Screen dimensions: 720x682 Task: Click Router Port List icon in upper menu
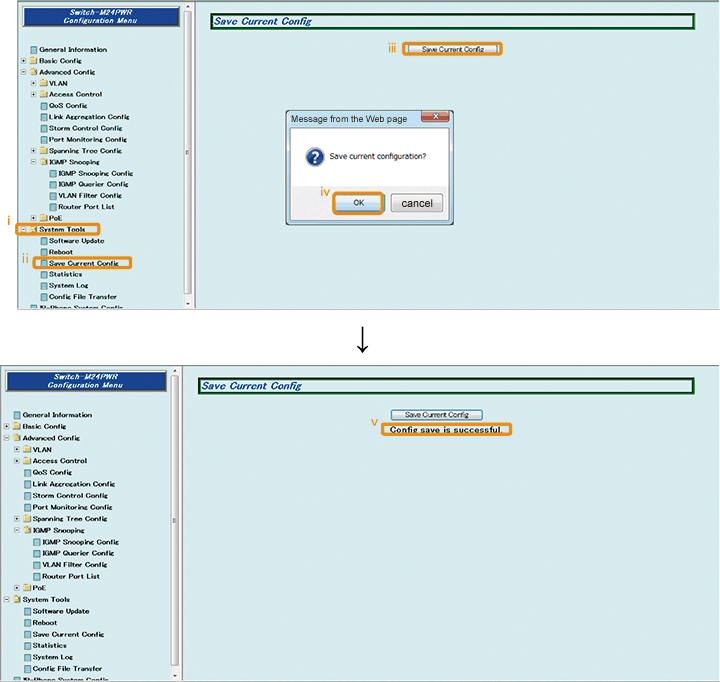click(x=53, y=207)
